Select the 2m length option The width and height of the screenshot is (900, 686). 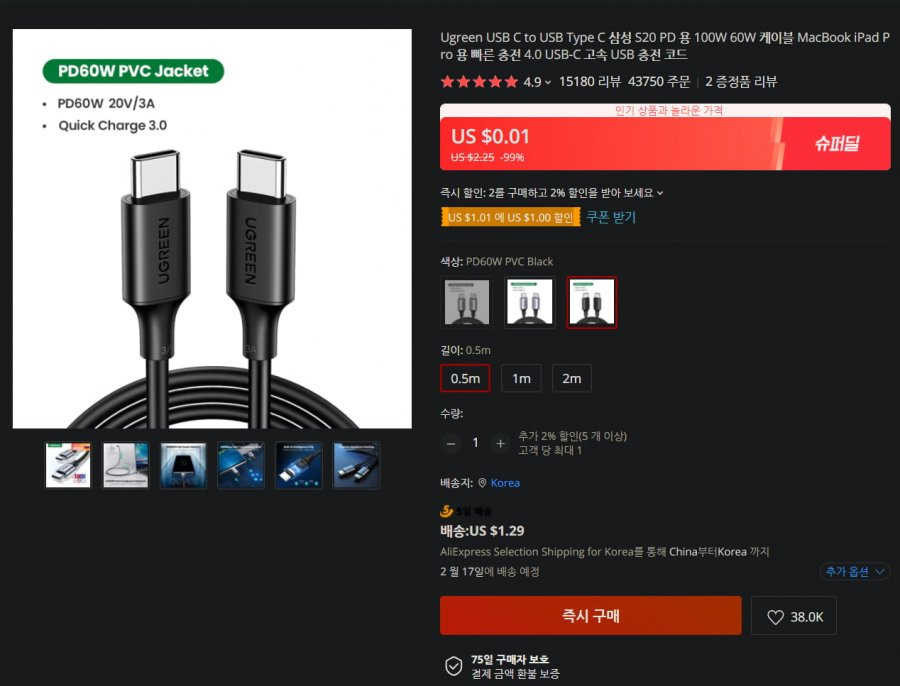click(572, 378)
